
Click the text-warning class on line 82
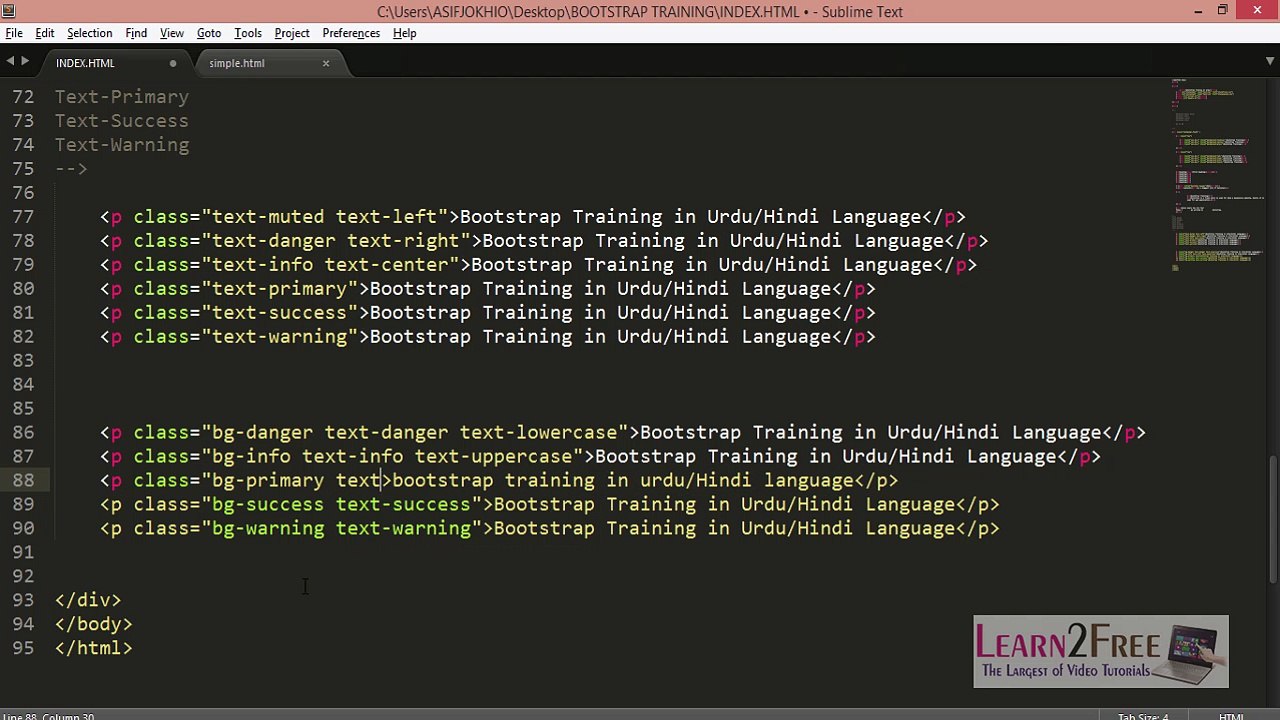(x=279, y=336)
